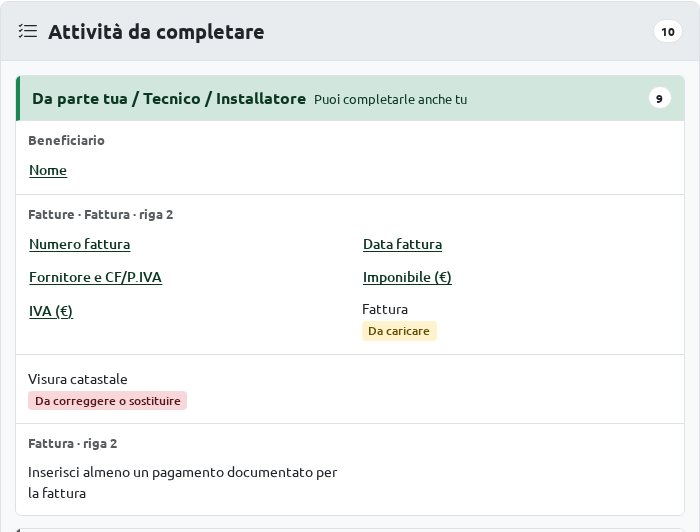Viewport: 700px width, 532px height.
Task: Open the Fornitore e CF/P.IVA link
Action: (96, 278)
